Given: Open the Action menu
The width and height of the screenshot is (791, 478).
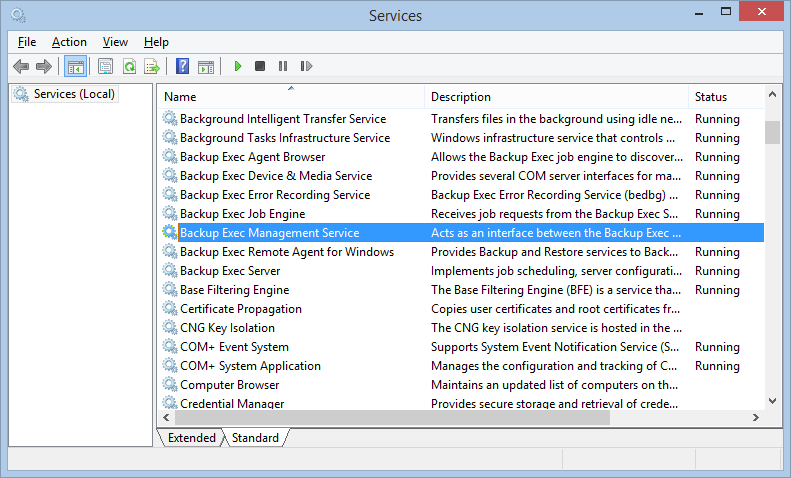Looking at the screenshot, I should (x=69, y=42).
